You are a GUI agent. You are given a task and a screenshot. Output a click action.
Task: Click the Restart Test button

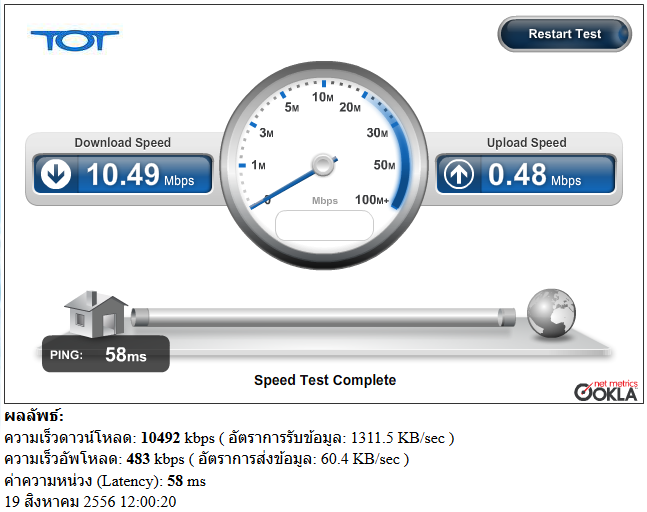(x=564, y=34)
